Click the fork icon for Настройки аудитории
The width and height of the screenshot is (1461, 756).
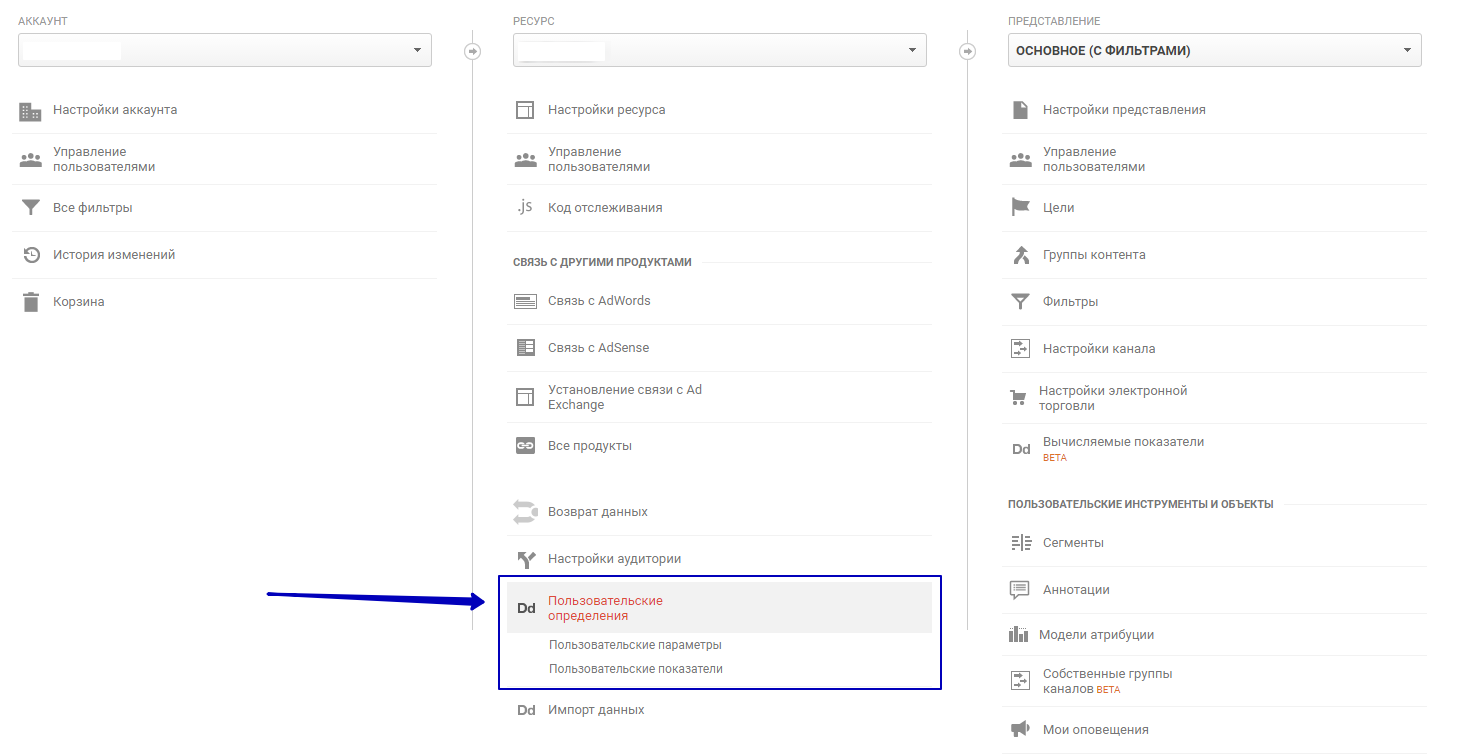click(x=526, y=559)
